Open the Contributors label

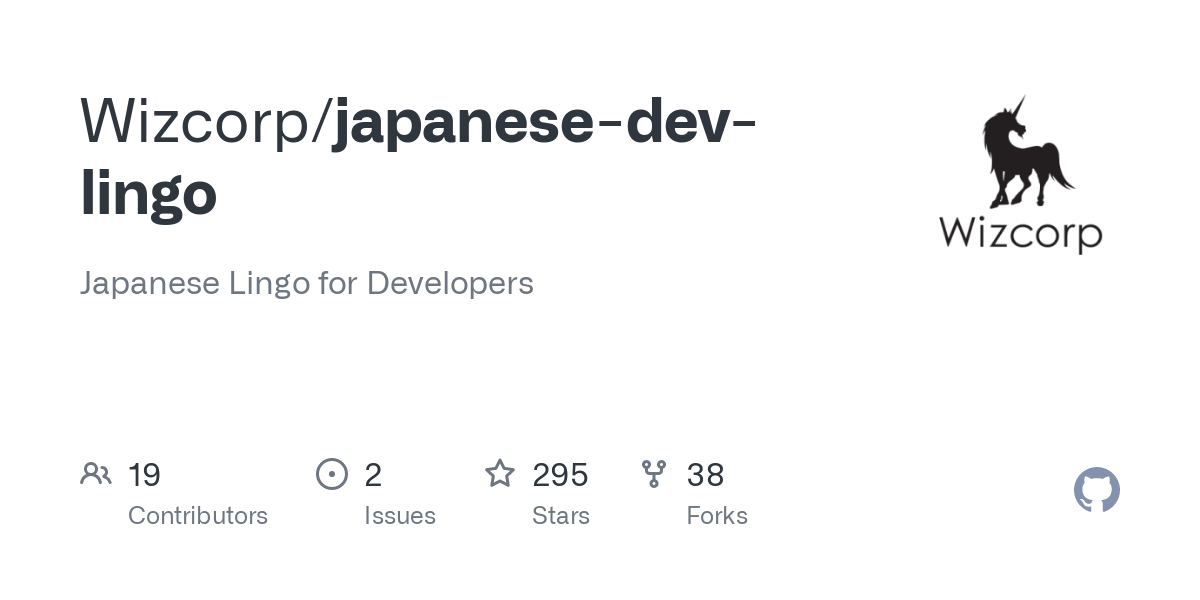(198, 516)
